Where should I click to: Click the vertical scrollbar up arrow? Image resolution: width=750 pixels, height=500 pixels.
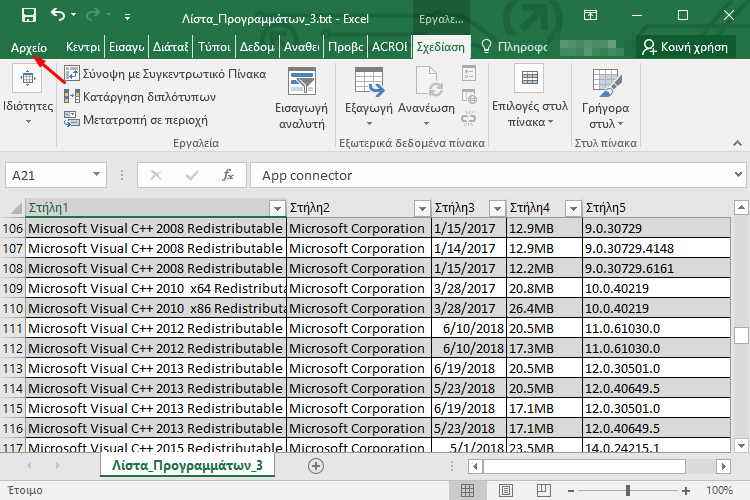point(741,208)
